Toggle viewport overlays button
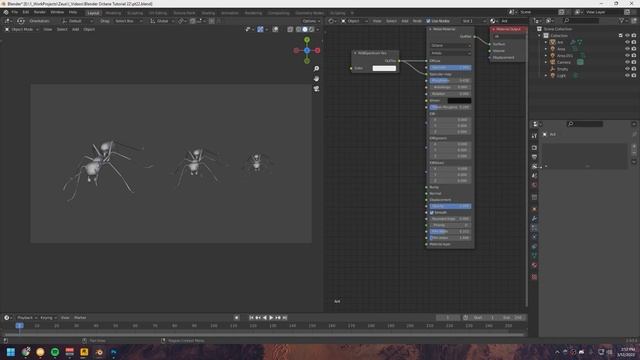 point(276,29)
